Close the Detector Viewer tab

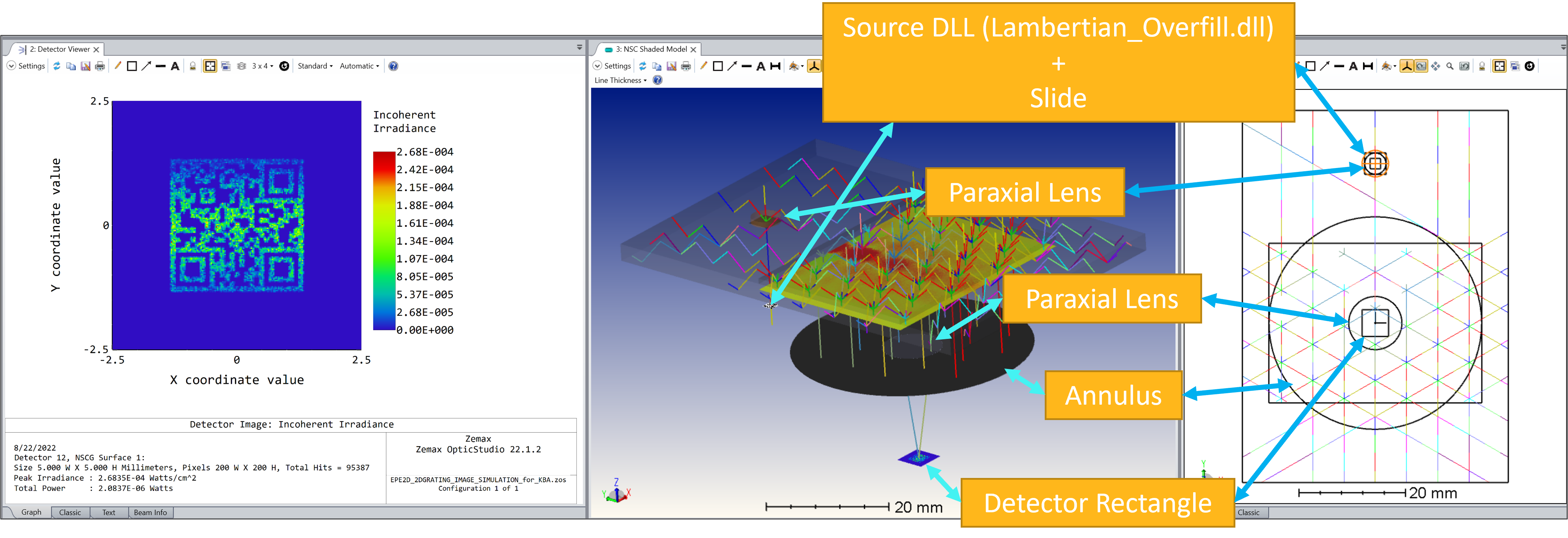[x=96, y=49]
